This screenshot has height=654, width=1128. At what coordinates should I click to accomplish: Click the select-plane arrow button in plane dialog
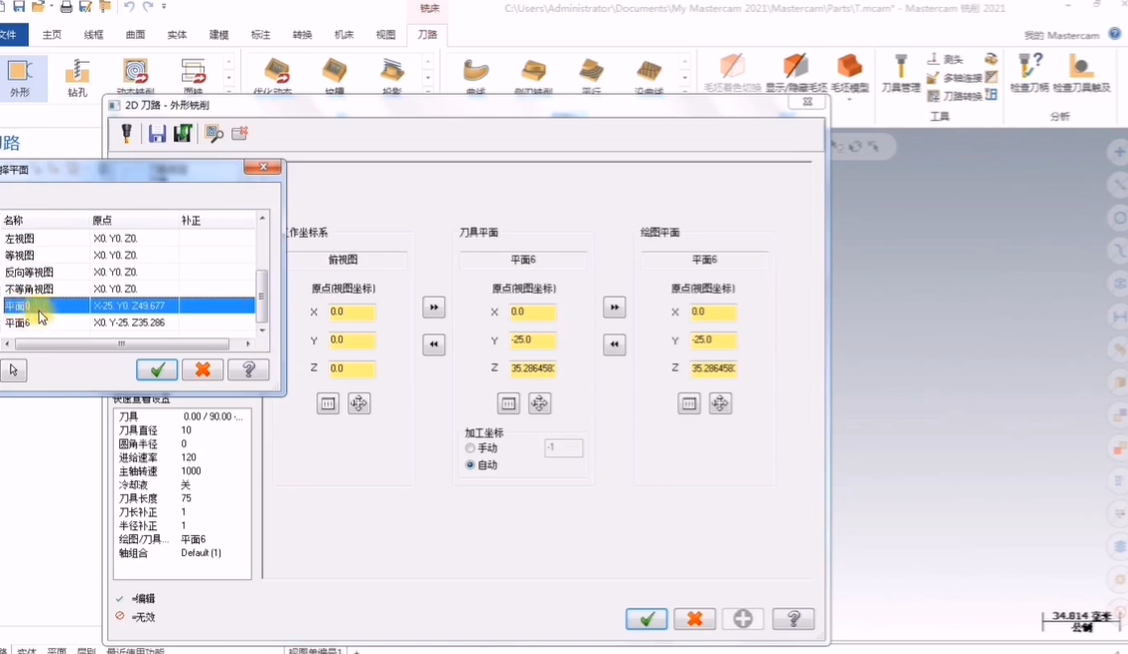pos(13,370)
